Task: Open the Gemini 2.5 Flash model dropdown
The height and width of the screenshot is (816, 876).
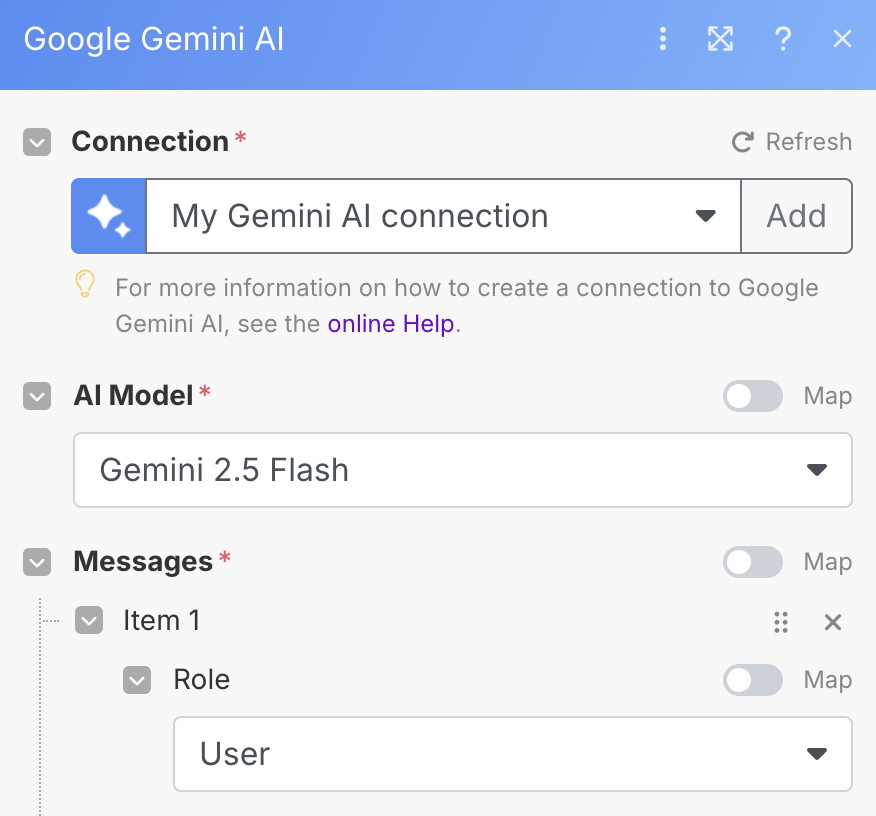Action: (x=463, y=470)
